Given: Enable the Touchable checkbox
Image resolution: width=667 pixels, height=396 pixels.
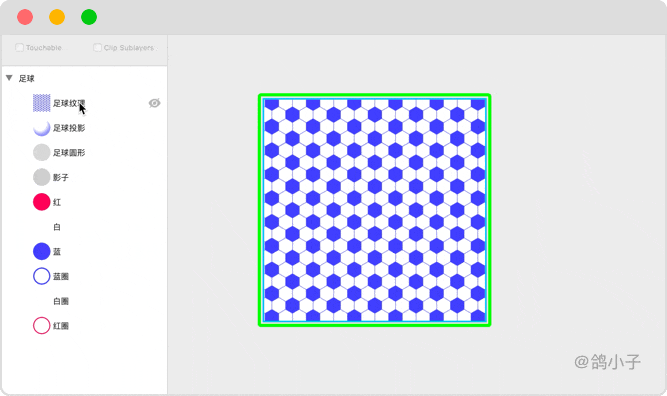Looking at the screenshot, I should (x=20, y=47).
